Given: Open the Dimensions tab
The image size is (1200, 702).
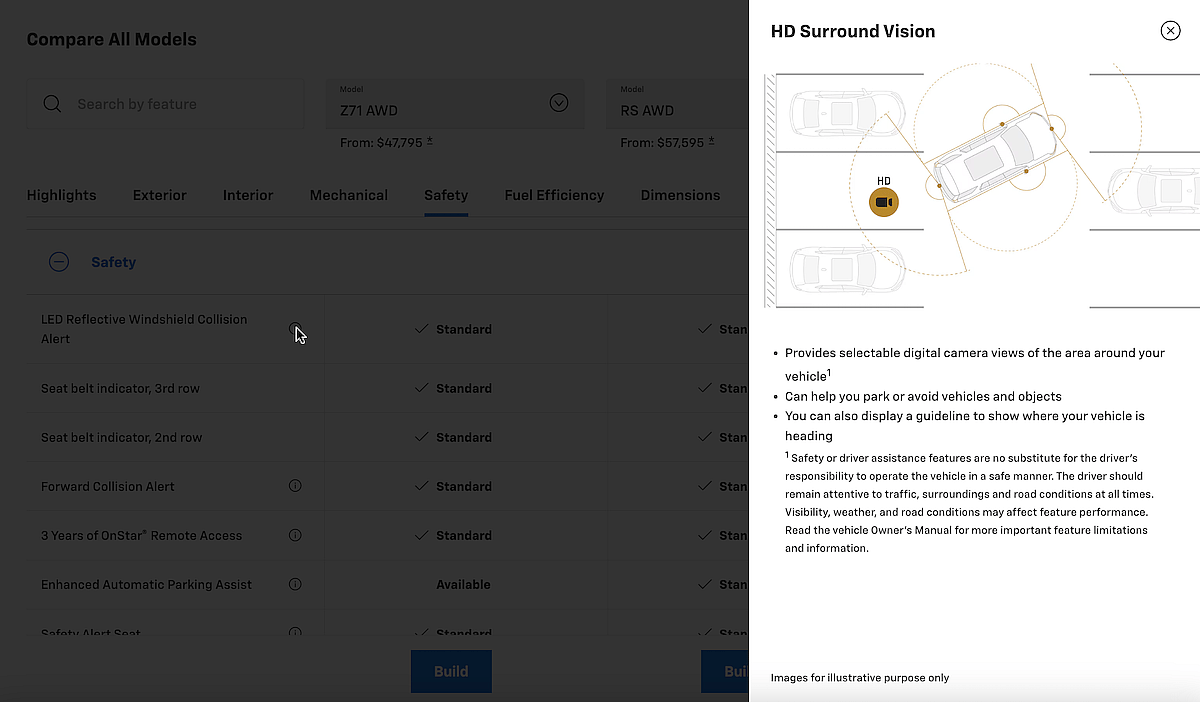Looking at the screenshot, I should pyautogui.click(x=680, y=195).
